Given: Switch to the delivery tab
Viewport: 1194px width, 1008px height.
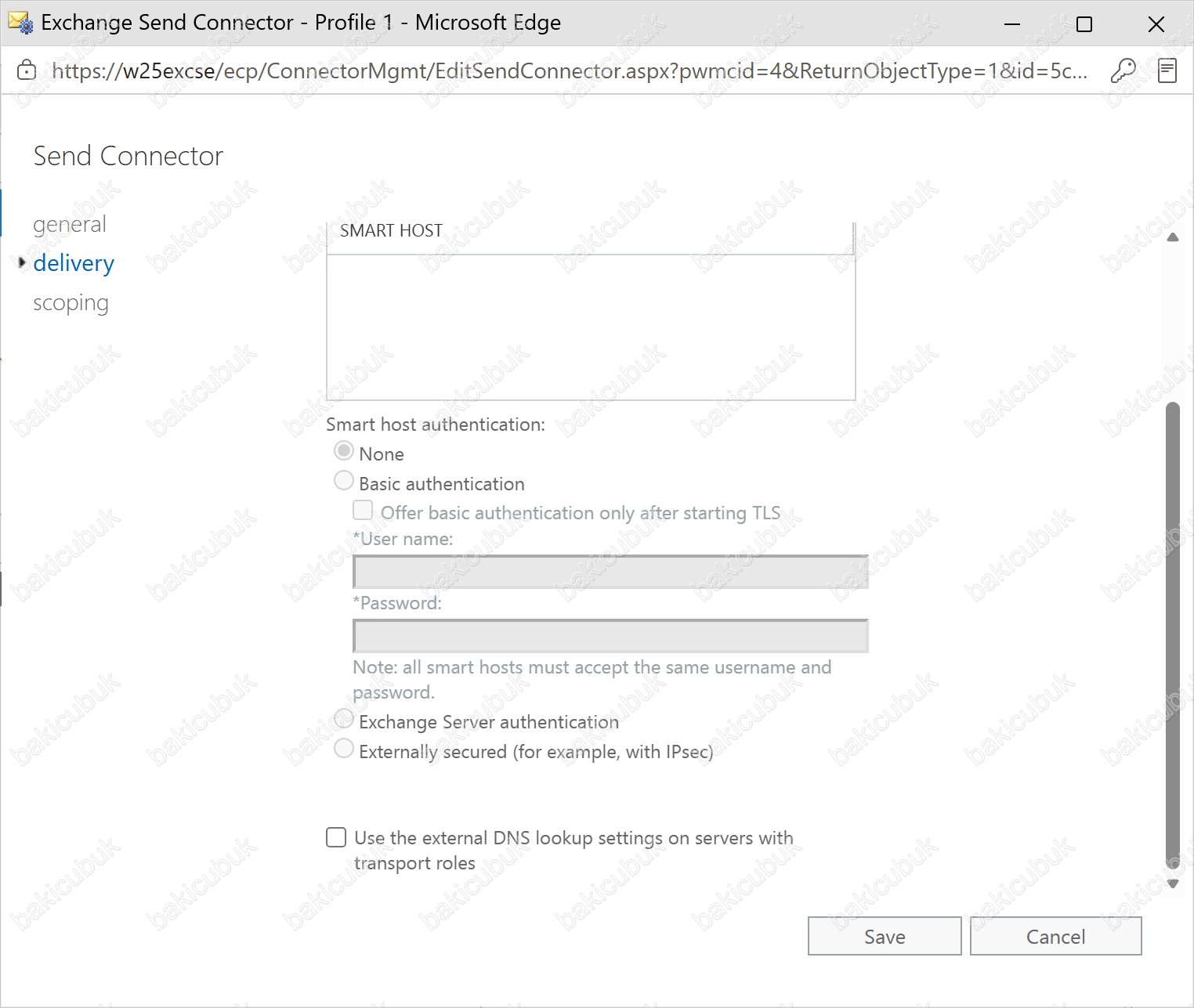Looking at the screenshot, I should click(74, 263).
